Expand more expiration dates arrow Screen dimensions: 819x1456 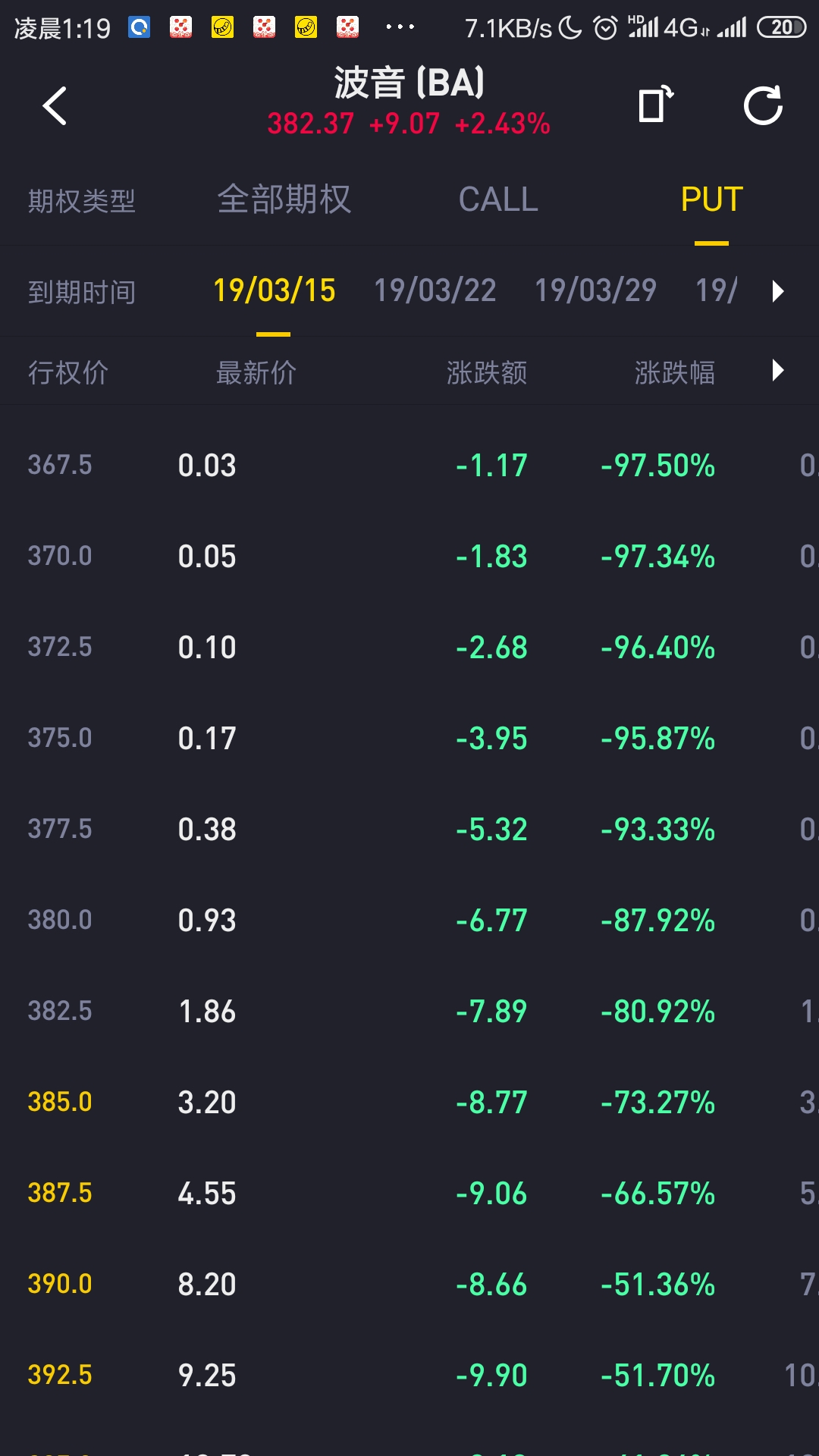coord(777,291)
